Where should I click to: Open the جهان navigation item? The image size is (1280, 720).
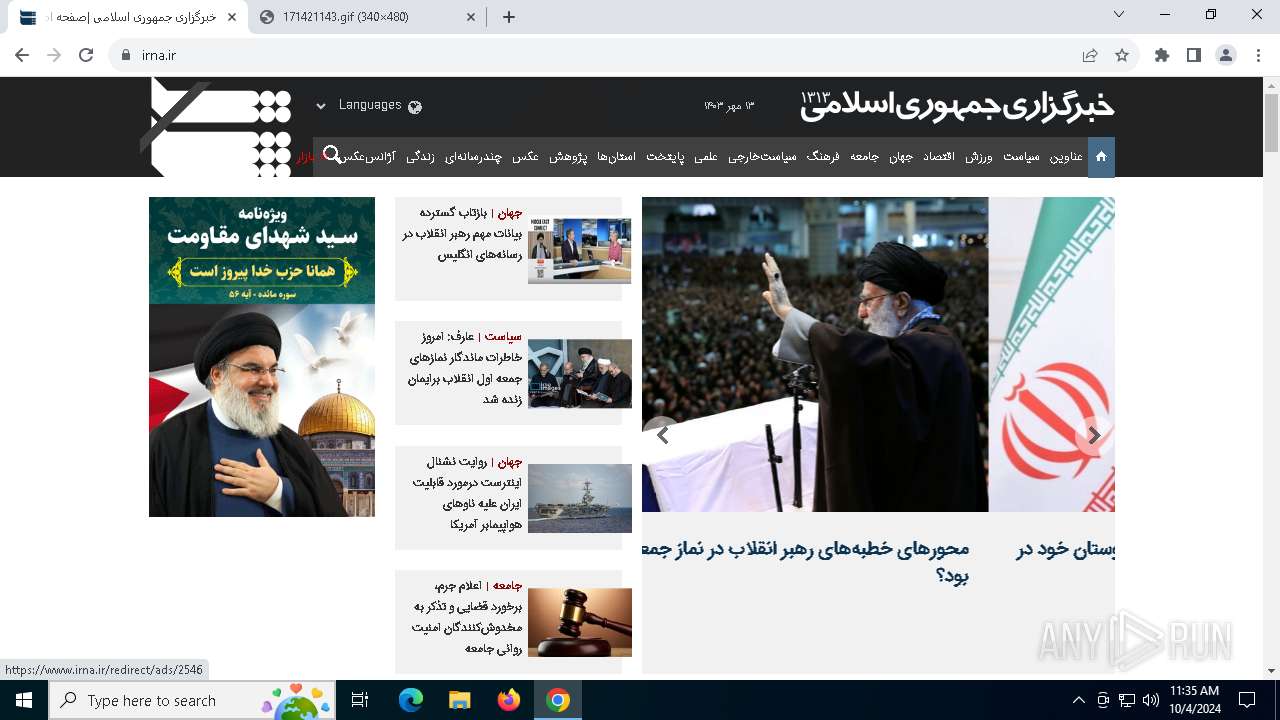[901, 157]
